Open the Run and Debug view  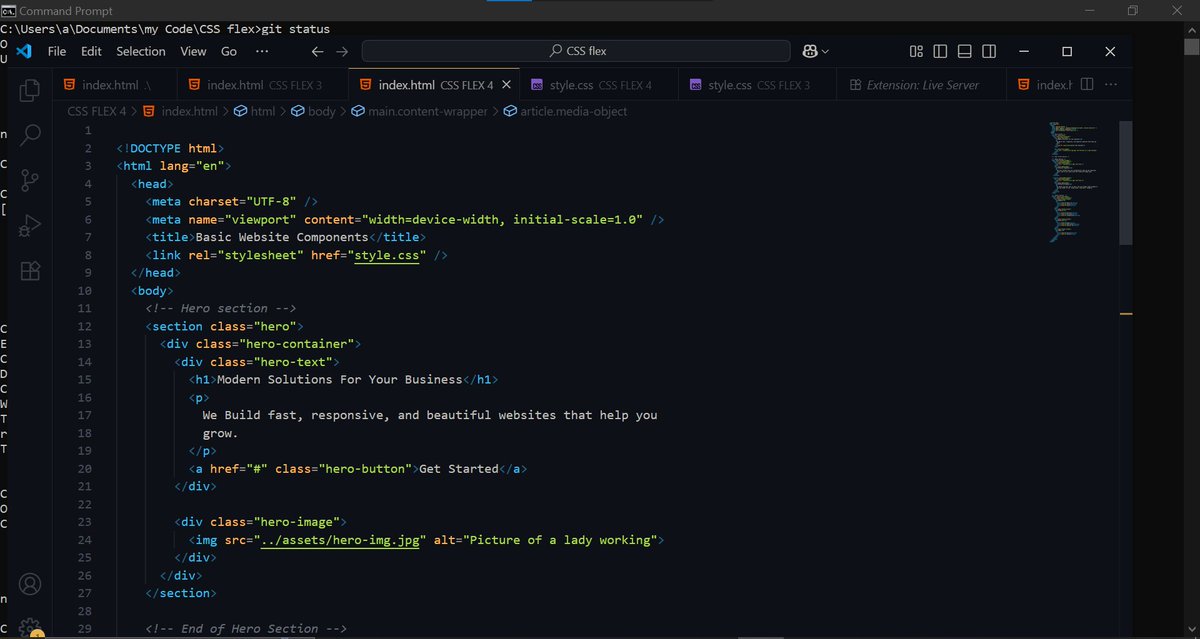(30, 226)
